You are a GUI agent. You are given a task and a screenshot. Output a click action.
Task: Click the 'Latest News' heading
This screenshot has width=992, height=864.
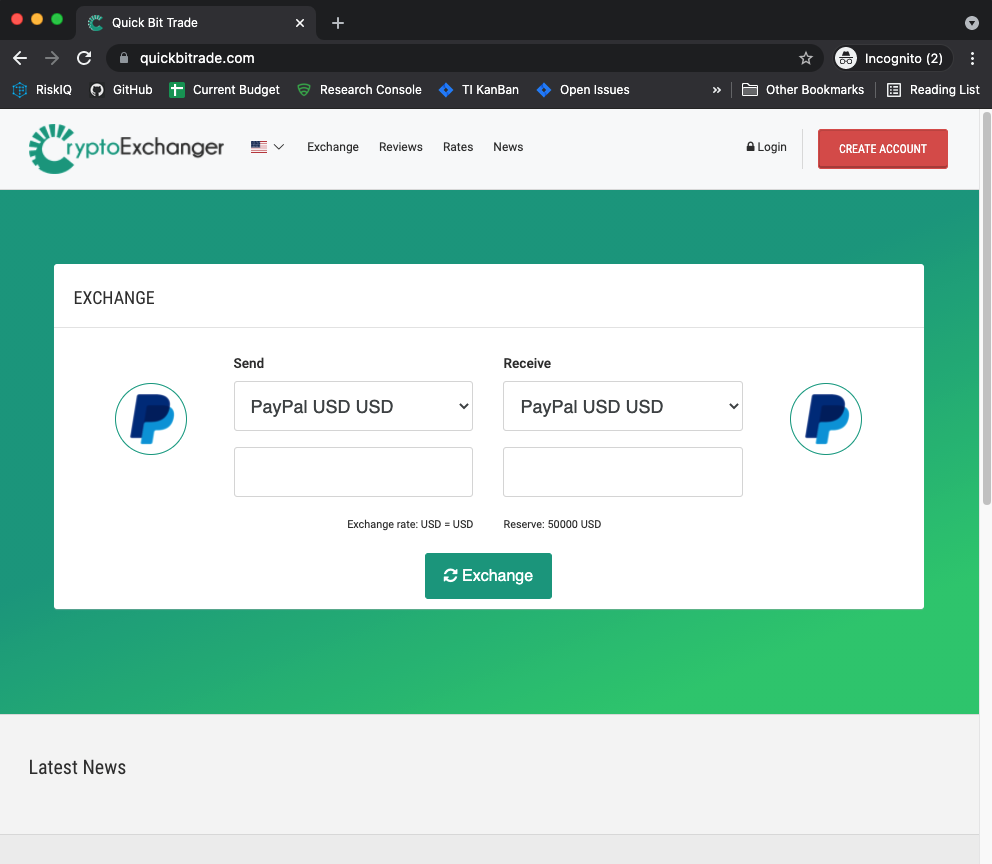coord(77,767)
